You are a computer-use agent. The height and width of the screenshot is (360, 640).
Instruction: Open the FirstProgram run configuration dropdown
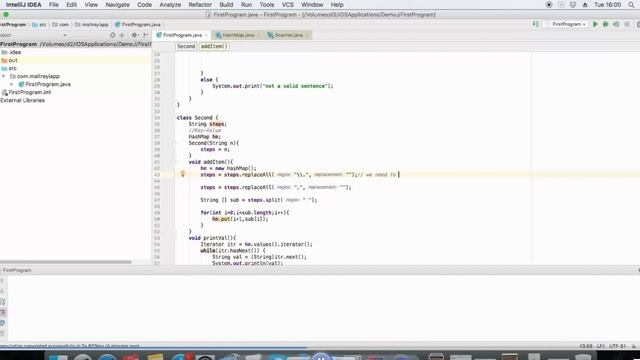567,24
